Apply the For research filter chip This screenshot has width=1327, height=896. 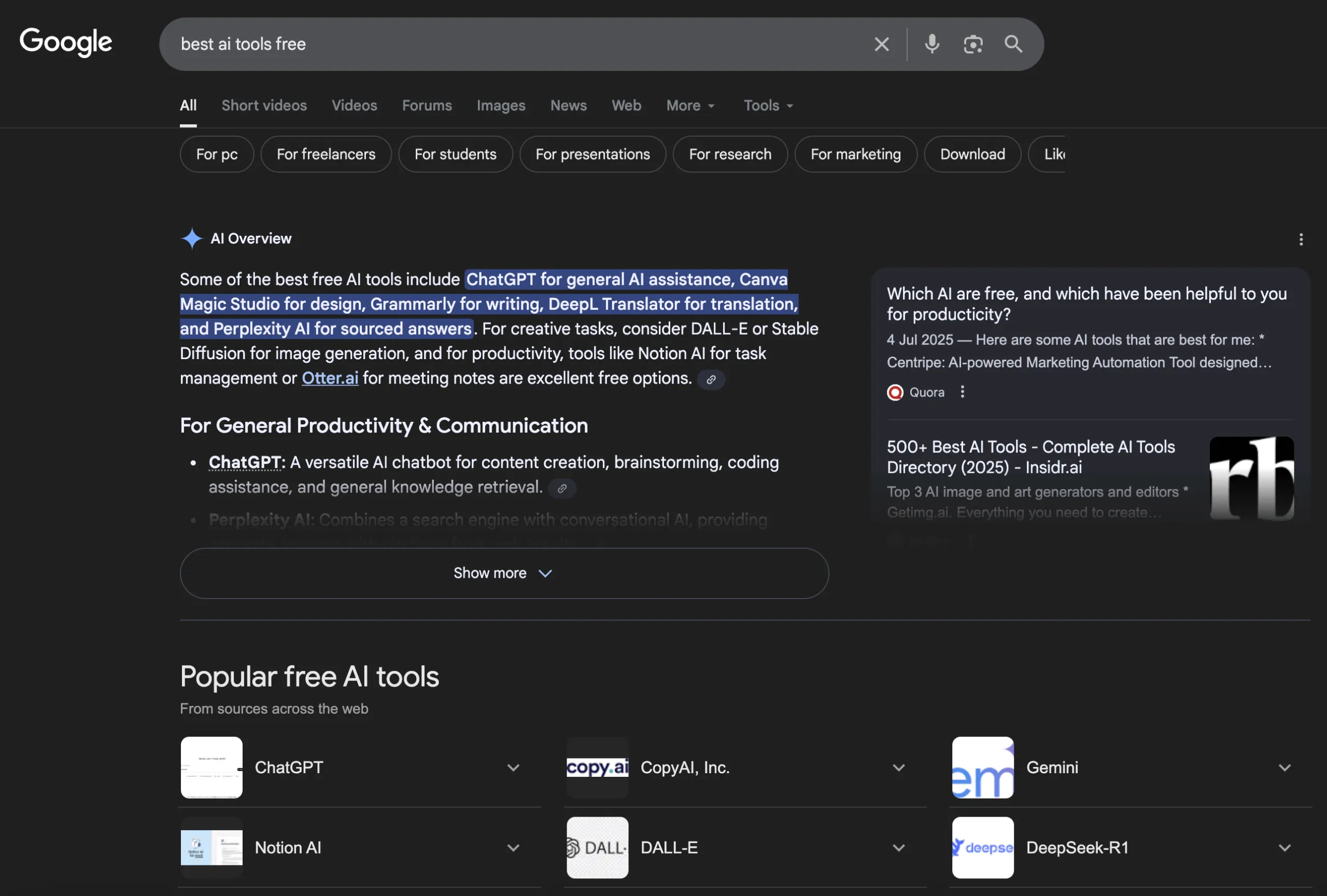point(730,154)
